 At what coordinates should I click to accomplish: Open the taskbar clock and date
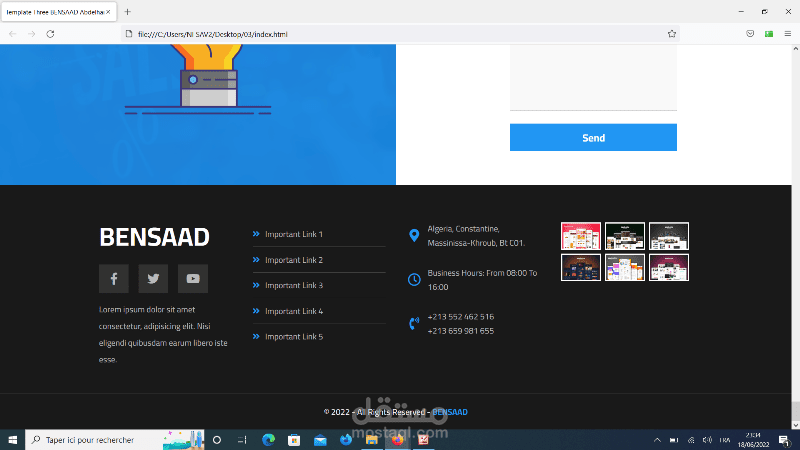click(753, 440)
